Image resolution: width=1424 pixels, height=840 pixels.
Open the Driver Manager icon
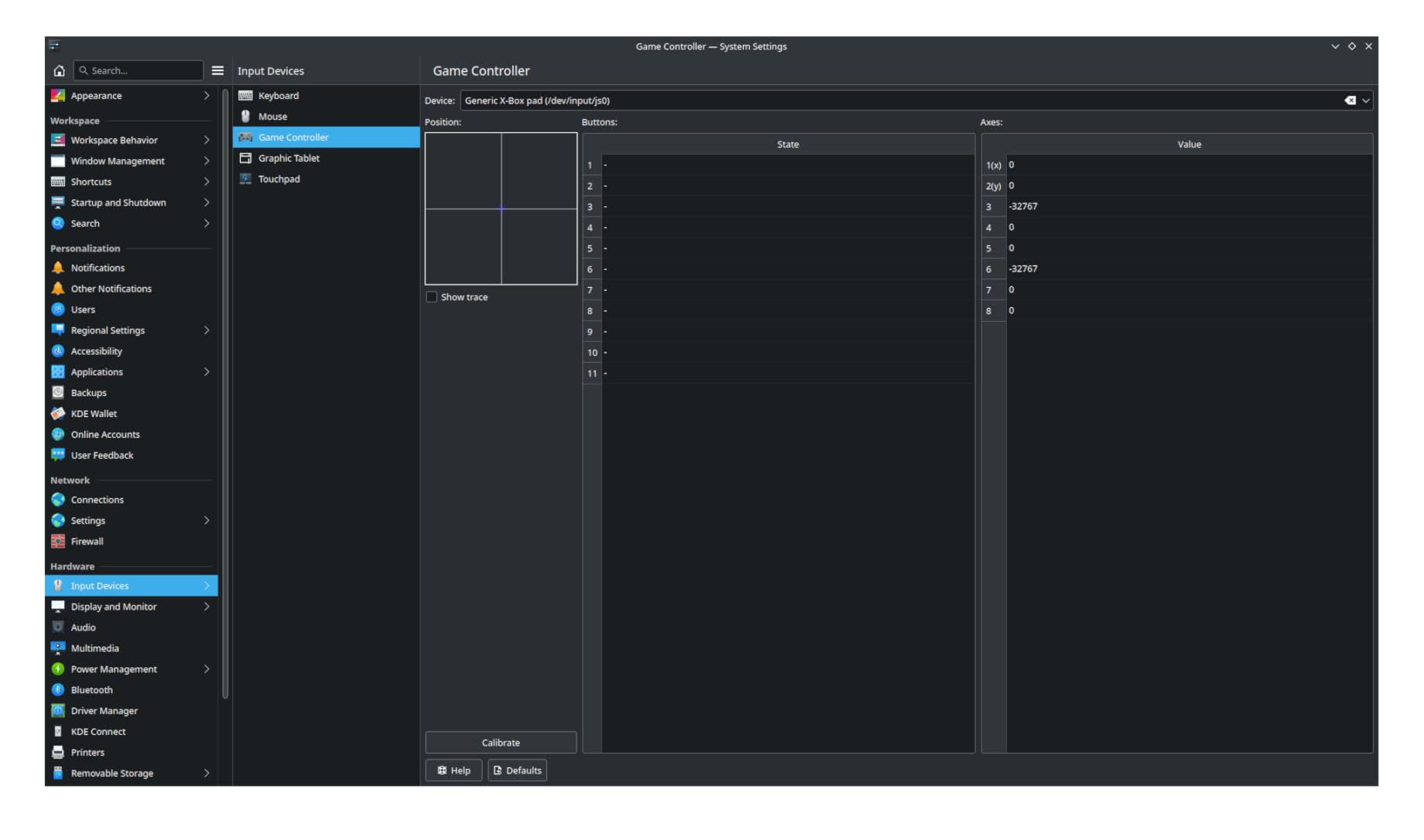pyautogui.click(x=58, y=711)
